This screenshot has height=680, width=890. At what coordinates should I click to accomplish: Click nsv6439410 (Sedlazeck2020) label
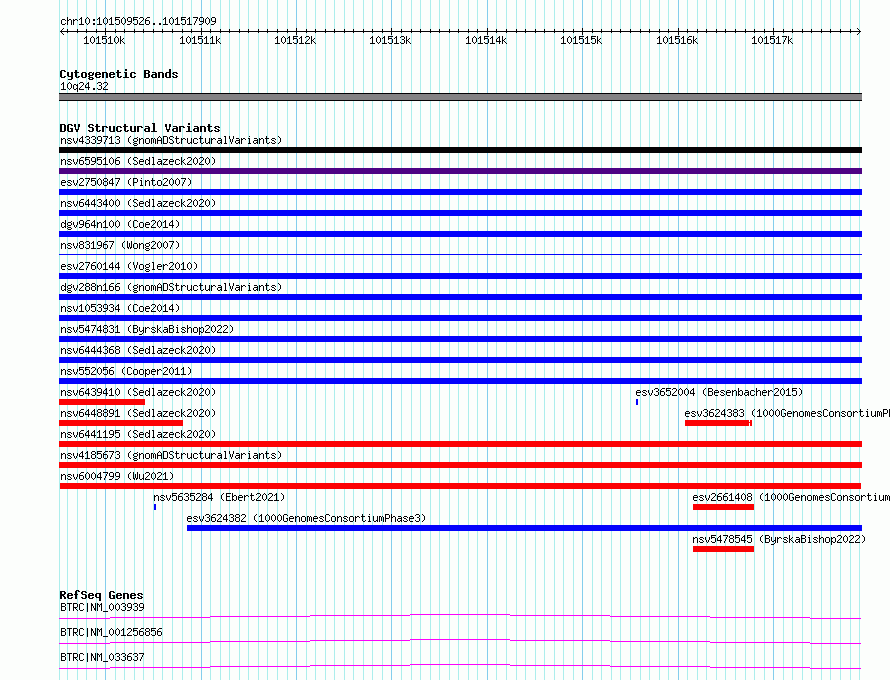(x=138, y=392)
